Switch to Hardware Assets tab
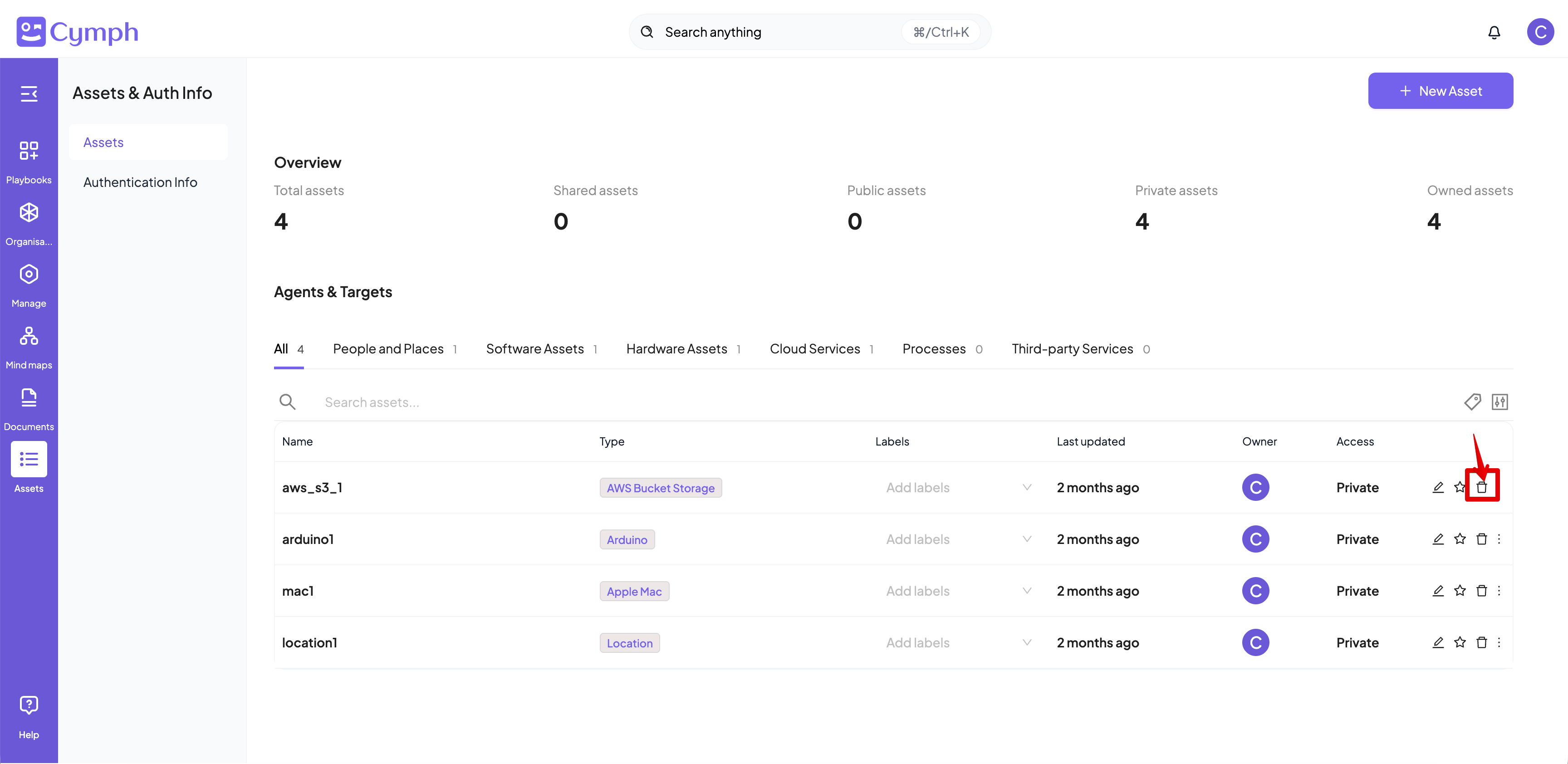This screenshot has width=1568, height=764. pos(676,349)
